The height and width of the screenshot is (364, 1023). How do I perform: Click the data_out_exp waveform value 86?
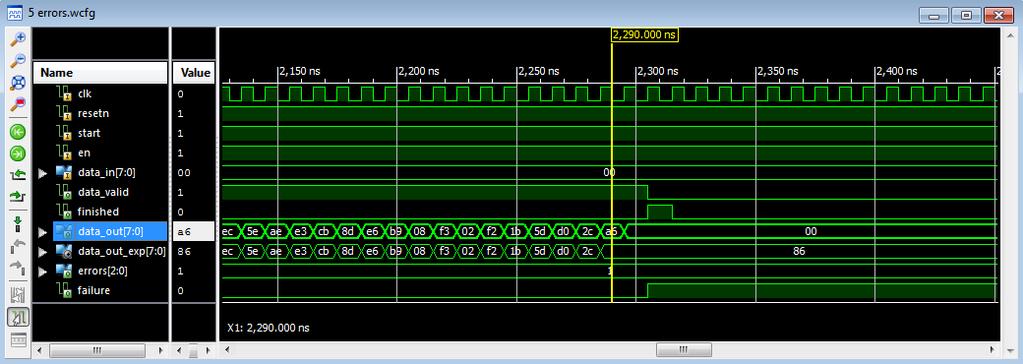point(799,251)
